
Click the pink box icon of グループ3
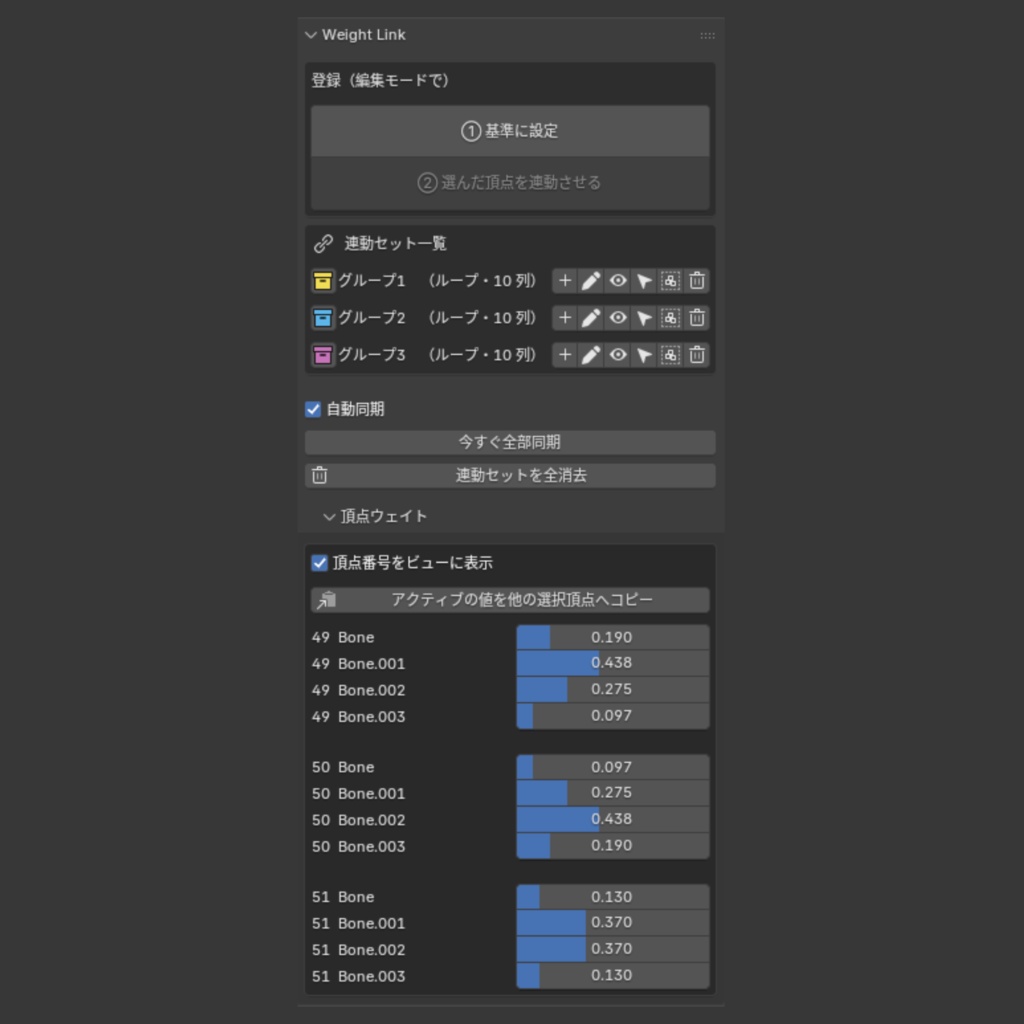click(x=323, y=355)
